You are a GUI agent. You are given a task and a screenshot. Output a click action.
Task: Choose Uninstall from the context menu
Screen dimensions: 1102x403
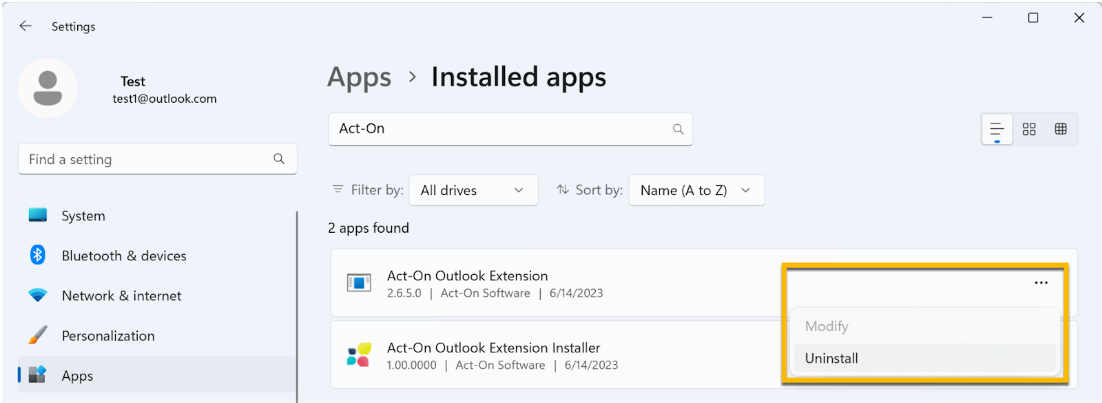(924, 358)
